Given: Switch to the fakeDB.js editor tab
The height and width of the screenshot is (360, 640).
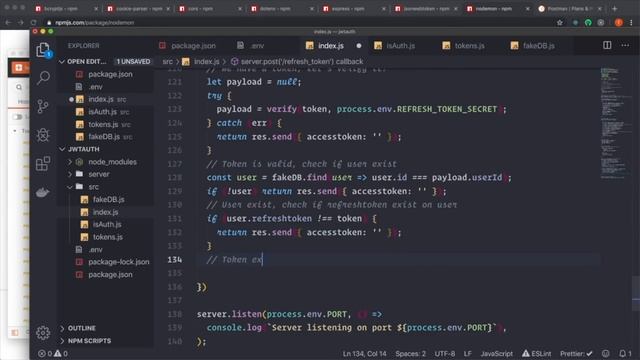Looking at the screenshot, I should (x=533, y=46).
